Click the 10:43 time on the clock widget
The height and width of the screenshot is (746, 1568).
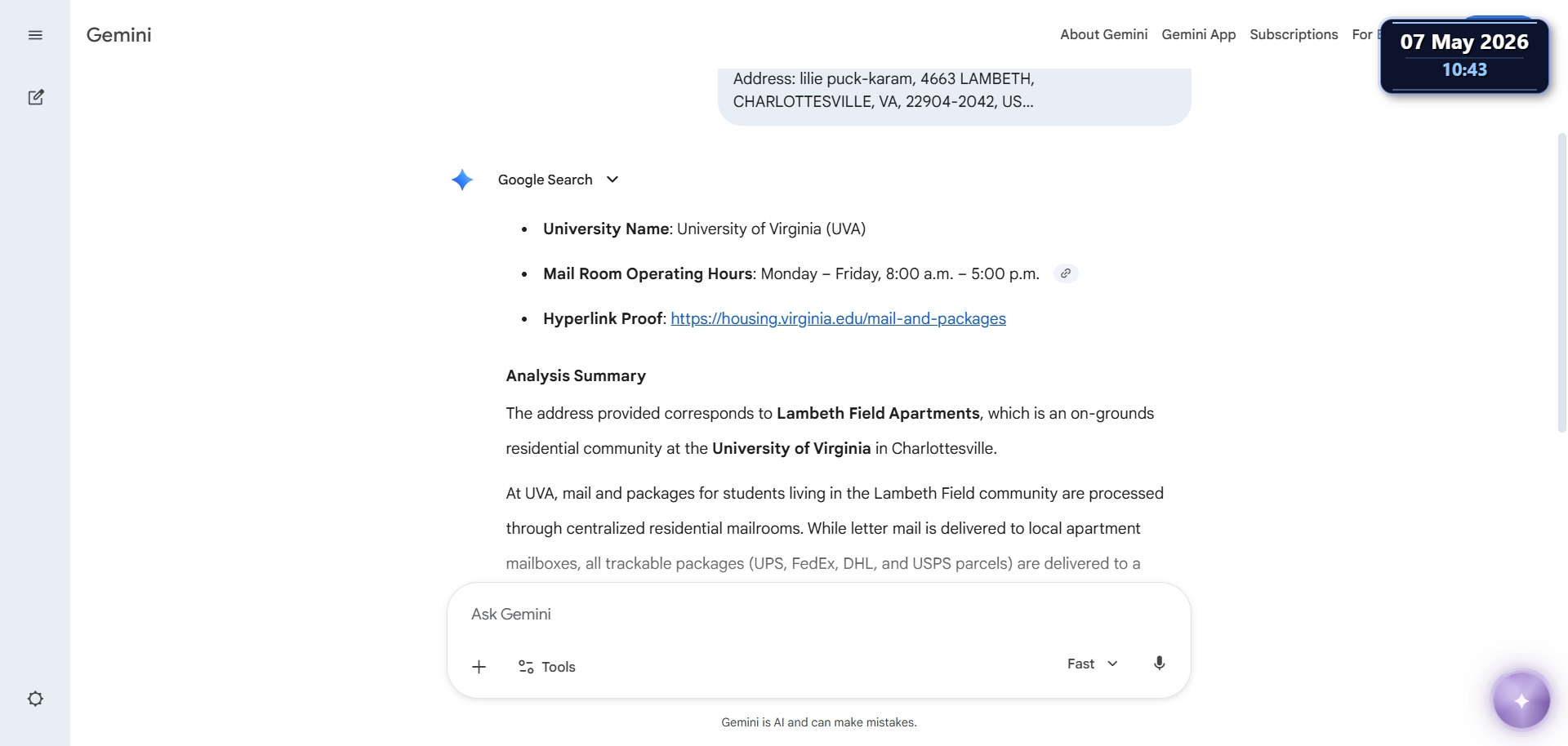[x=1464, y=70]
